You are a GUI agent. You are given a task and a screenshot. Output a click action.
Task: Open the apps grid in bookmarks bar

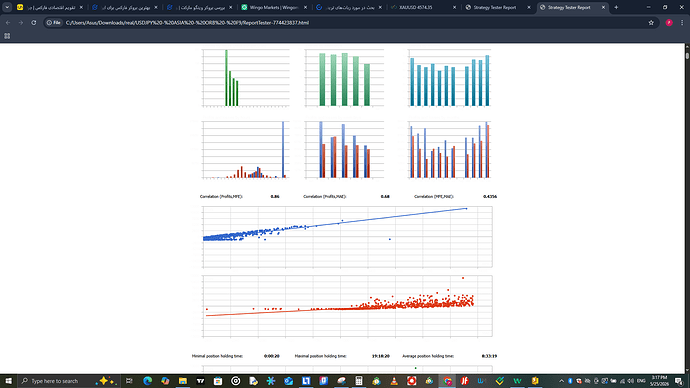[7, 36]
